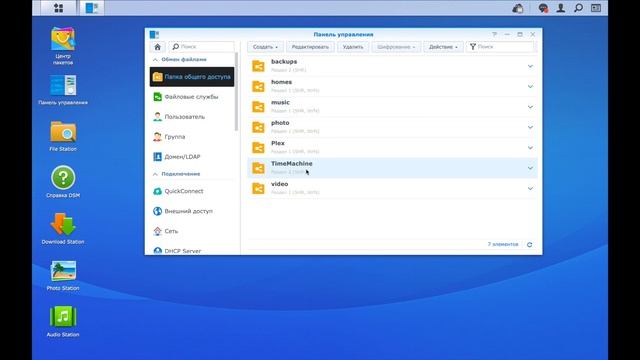Open the Package Center desktop icon
This screenshot has height=360, width=640.
pos(63,46)
